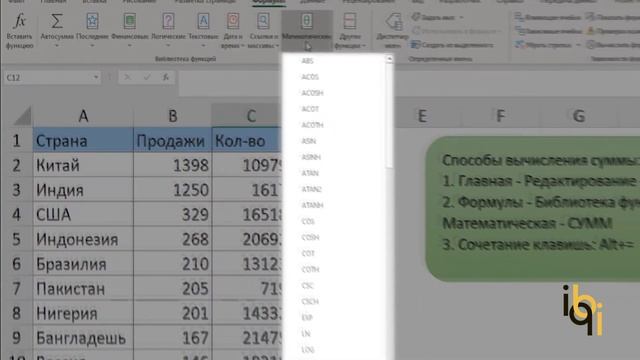The height and width of the screenshot is (360, 640).
Task: Choose ABS from the function list
Action: pos(307,61)
